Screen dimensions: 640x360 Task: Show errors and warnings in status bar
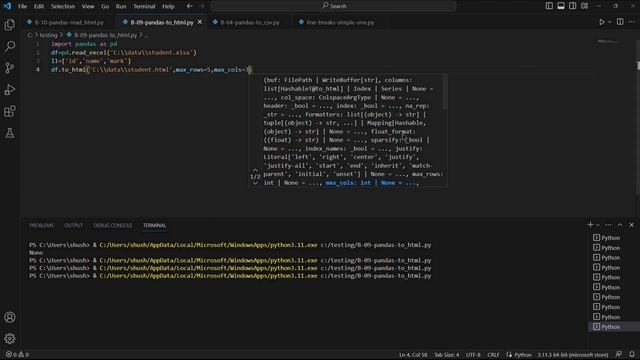pos(17,354)
